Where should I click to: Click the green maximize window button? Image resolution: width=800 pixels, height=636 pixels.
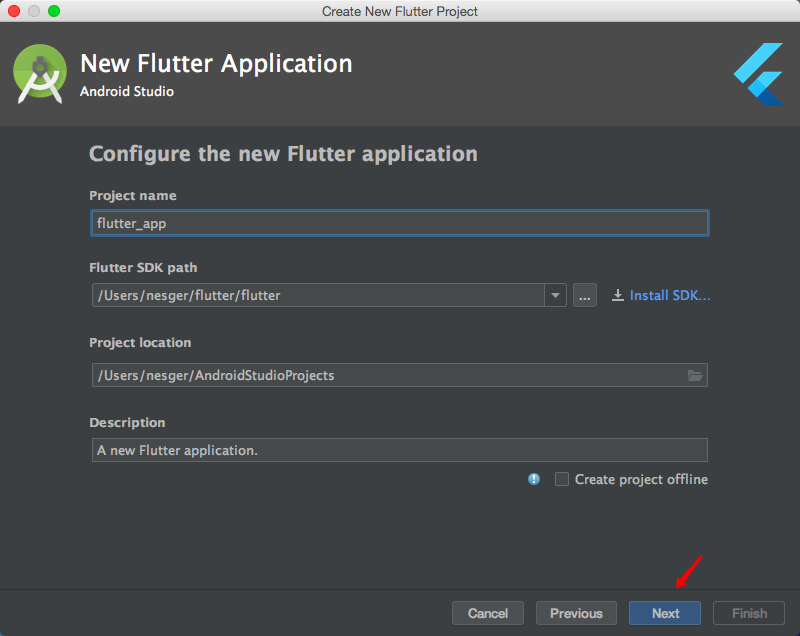[54, 11]
